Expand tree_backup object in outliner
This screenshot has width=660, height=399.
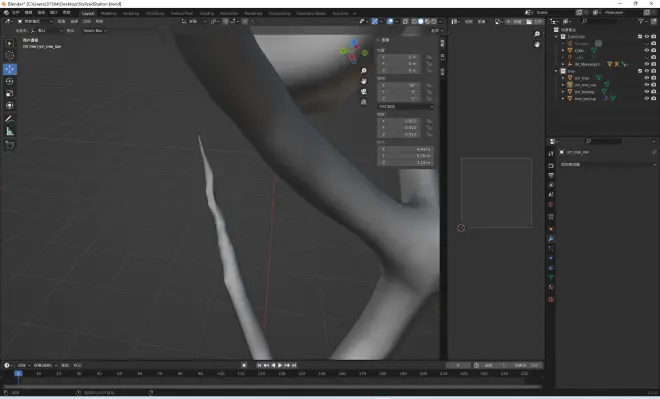563,98
